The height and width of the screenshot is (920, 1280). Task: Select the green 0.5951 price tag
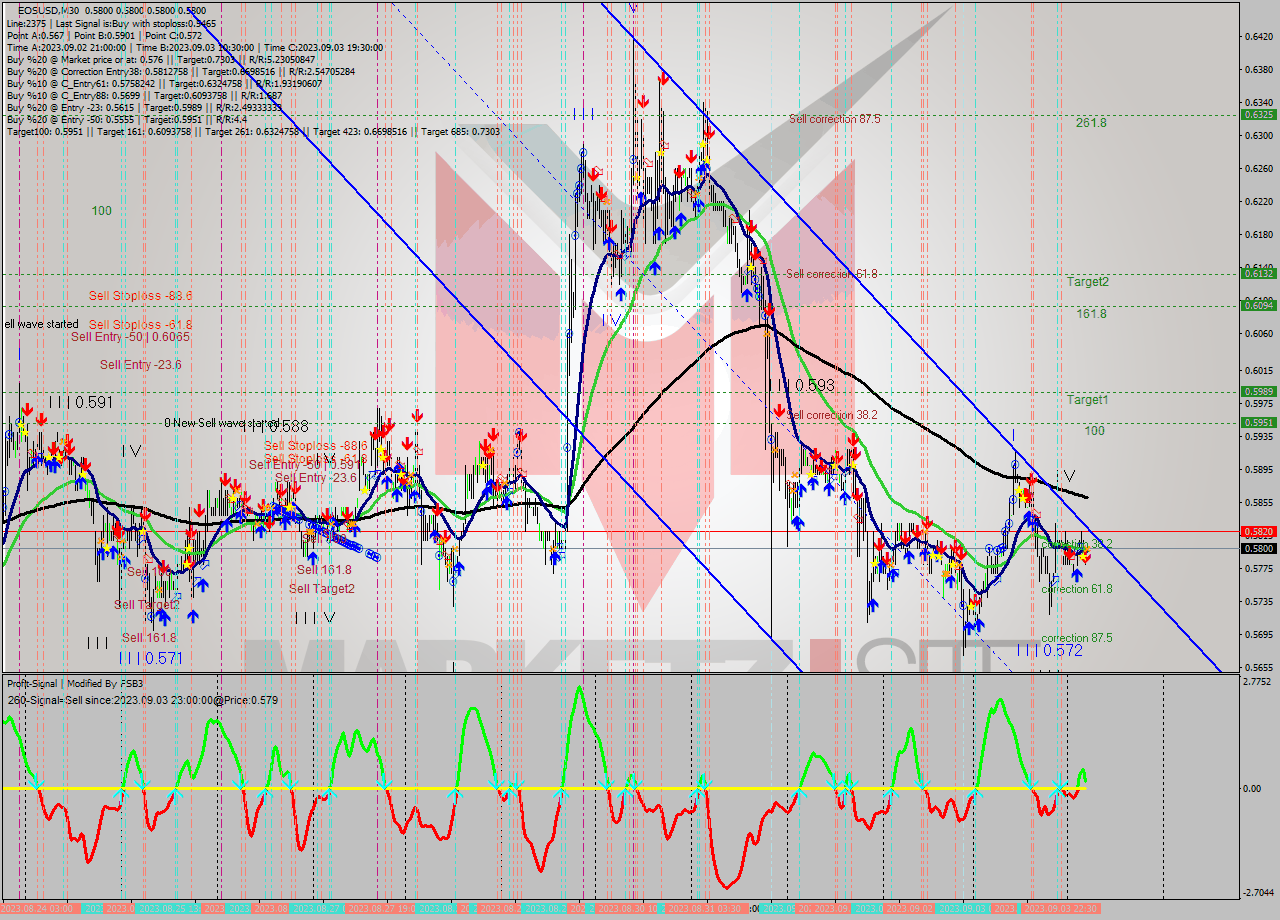pos(1257,422)
